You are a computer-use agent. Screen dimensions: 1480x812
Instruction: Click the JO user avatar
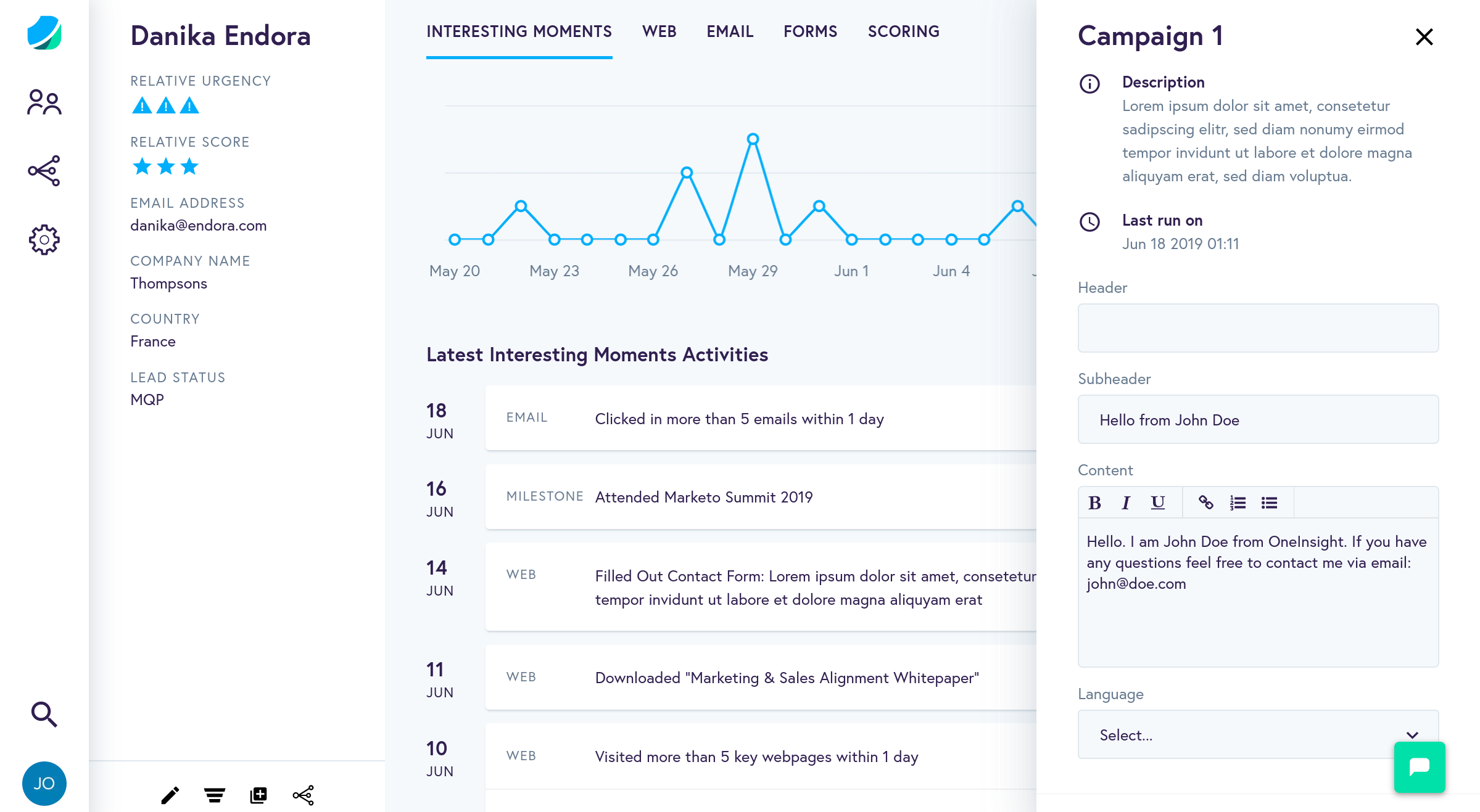point(44,784)
